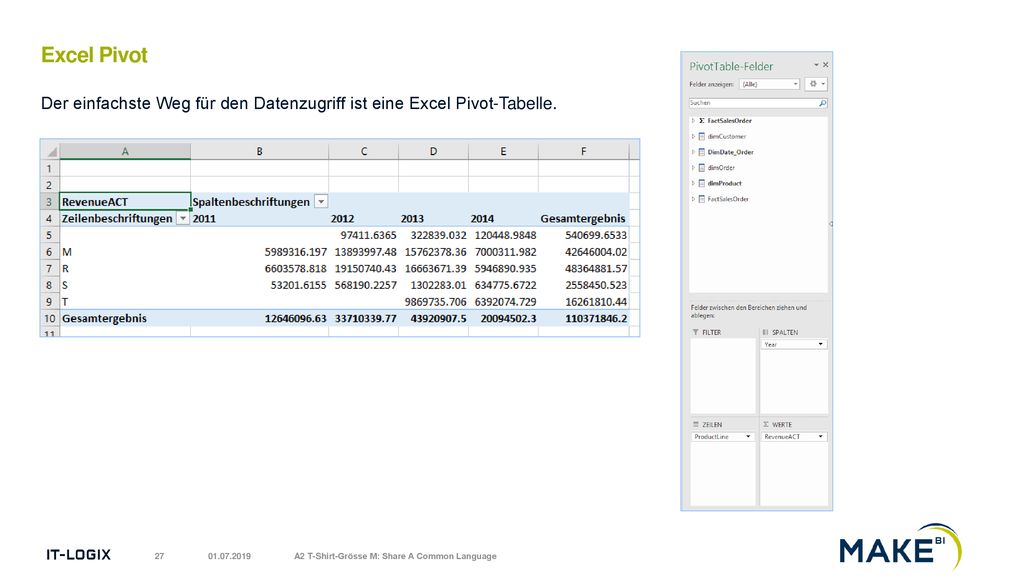Expand the dimOrder table node
Viewport: 1024px width, 576px height.
(x=693, y=168)
